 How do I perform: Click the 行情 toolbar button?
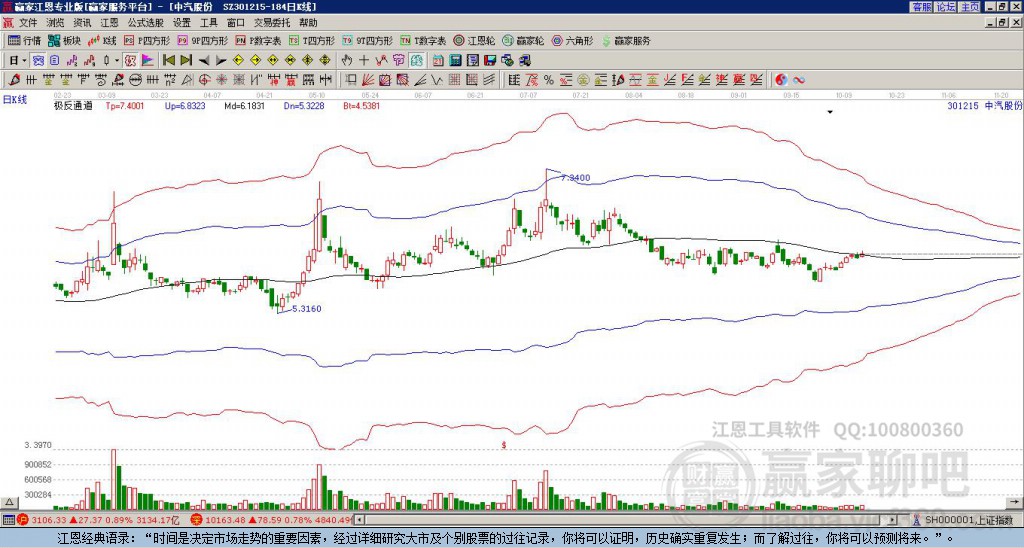click(x=25, y=40)
